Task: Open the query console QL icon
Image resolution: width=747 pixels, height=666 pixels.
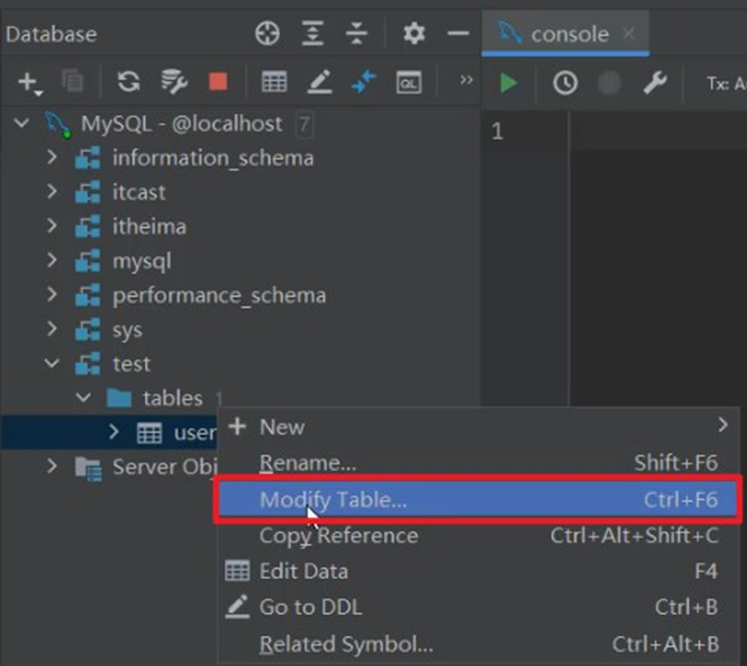Action: (408, 83)
